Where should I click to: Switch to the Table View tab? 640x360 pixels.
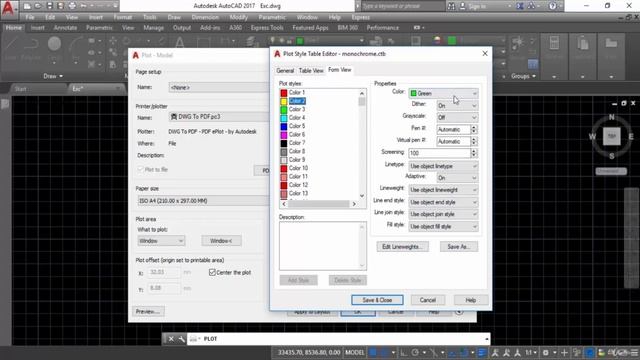pyautogui.click(x=311, y=71)
